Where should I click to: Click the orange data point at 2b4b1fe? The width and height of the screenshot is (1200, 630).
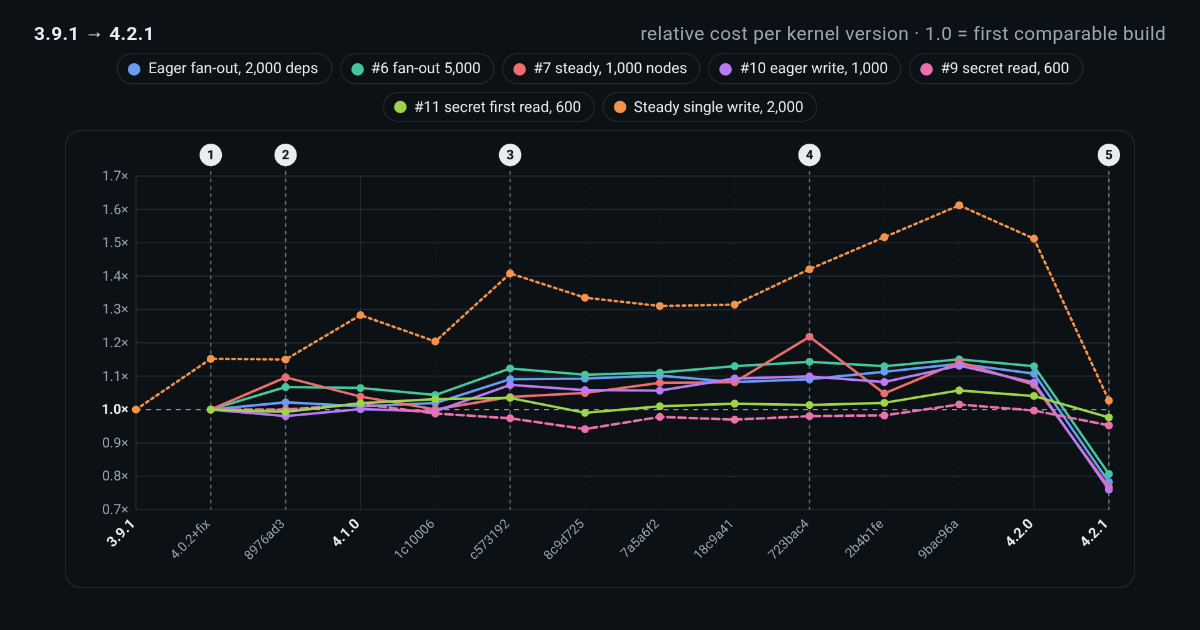click(x=884, y=237)
